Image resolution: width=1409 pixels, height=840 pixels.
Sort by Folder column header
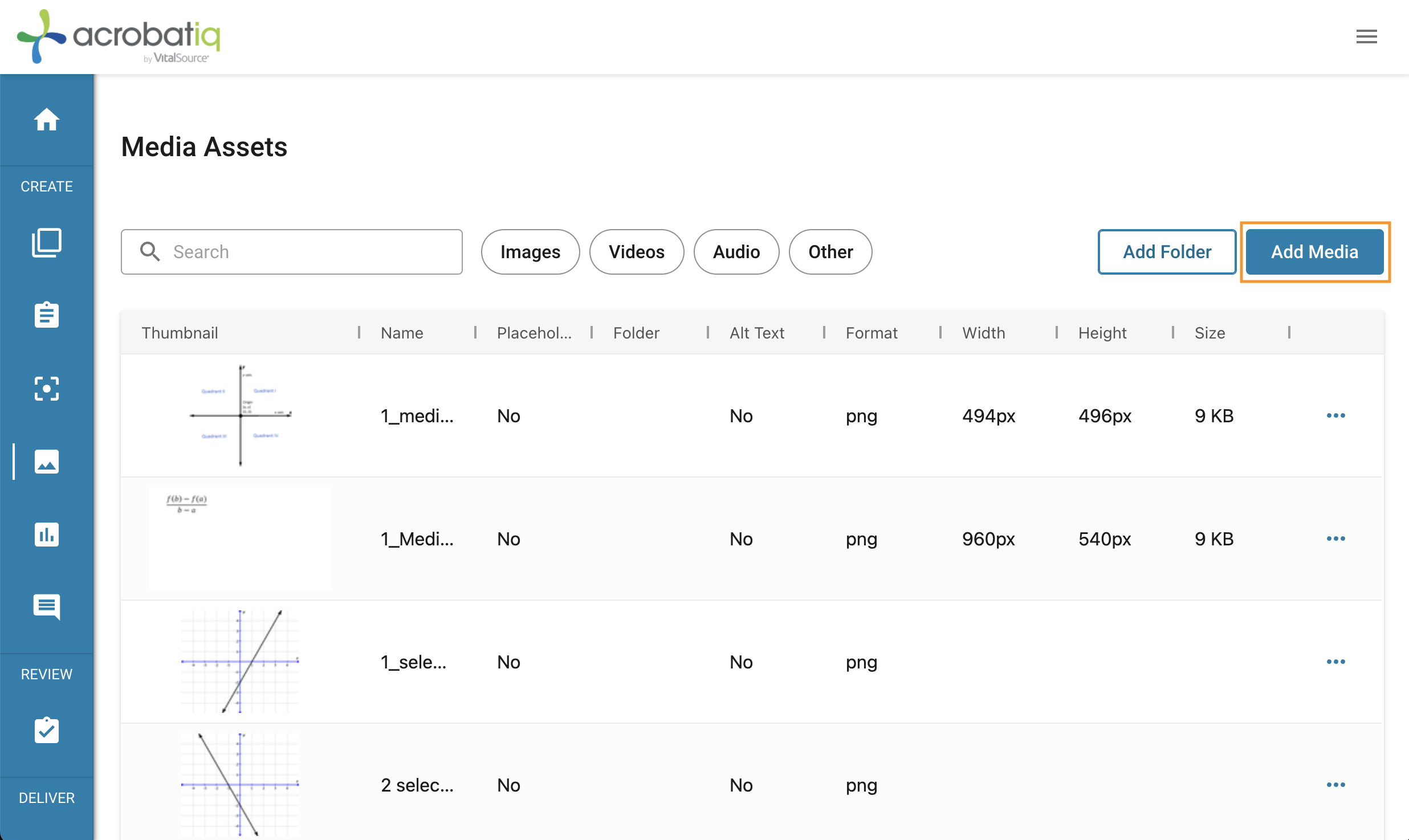coord(636,333)
